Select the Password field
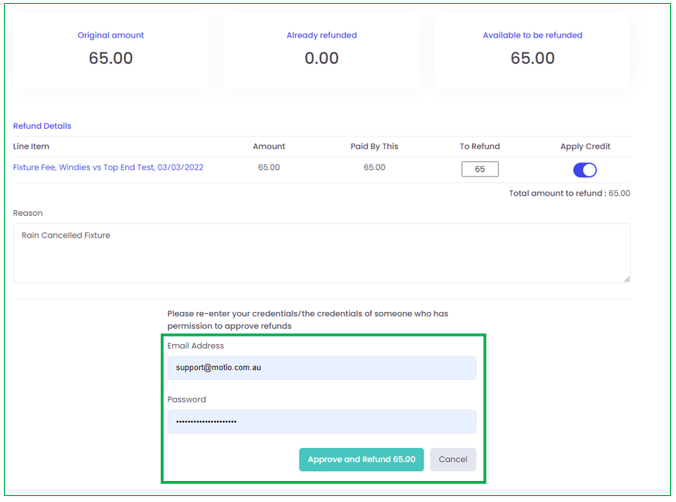This screenshot has height=502, width=676. coord(322,421)
